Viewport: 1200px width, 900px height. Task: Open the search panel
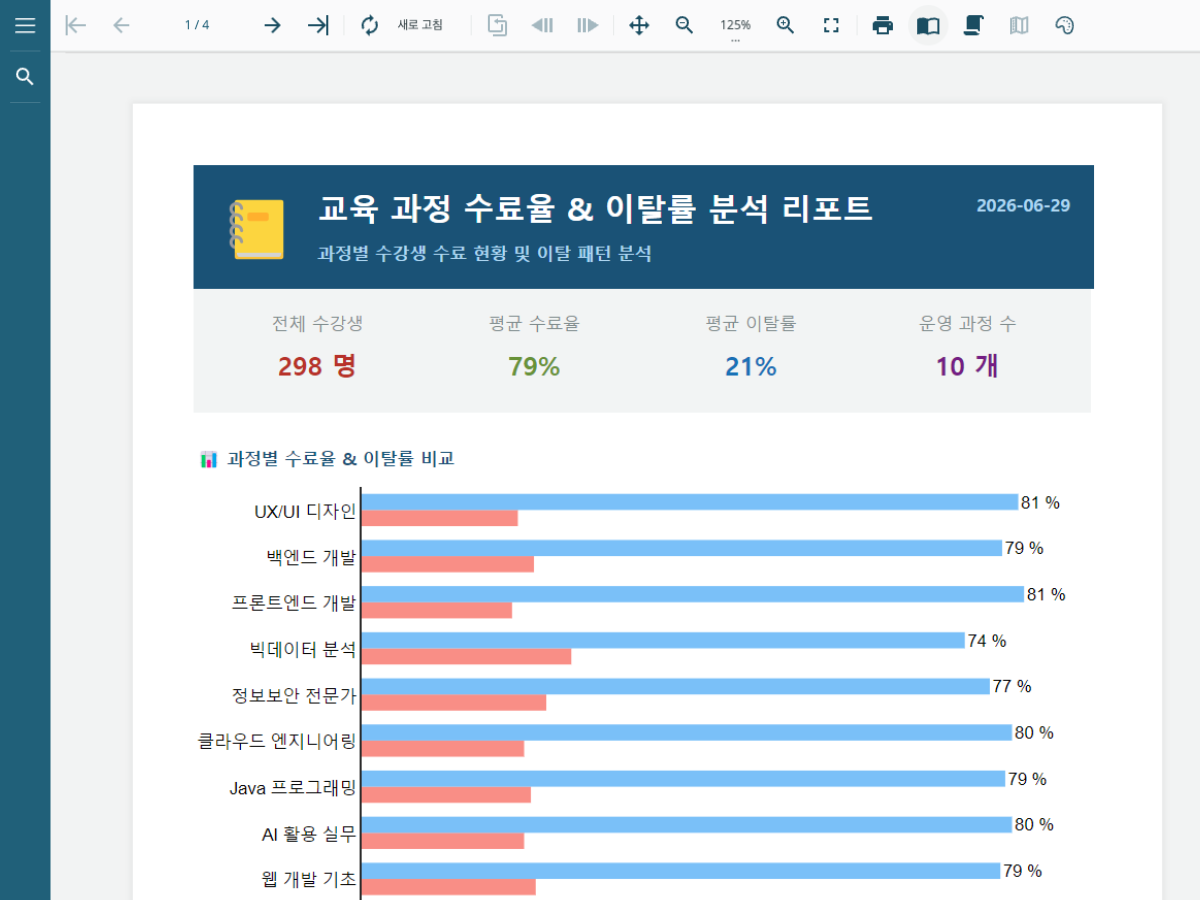[x=25, y=77]
